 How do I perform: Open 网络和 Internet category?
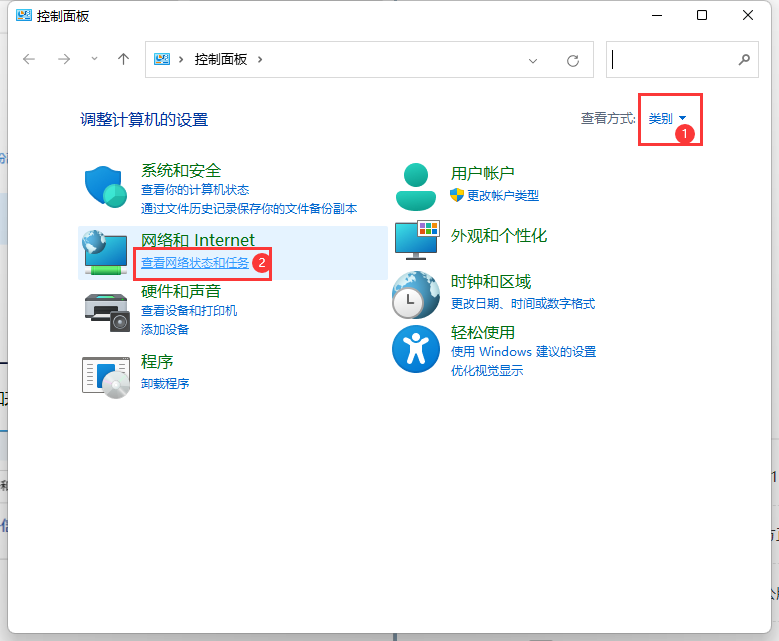pyautogui.click(x=198, y=240)
